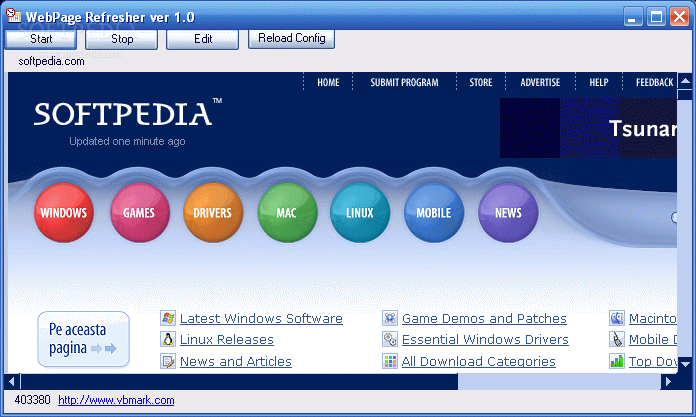Open the http://www.vbmark.com link
The height and width of the screenshot is (417, 696).
[x=116, y=400]
